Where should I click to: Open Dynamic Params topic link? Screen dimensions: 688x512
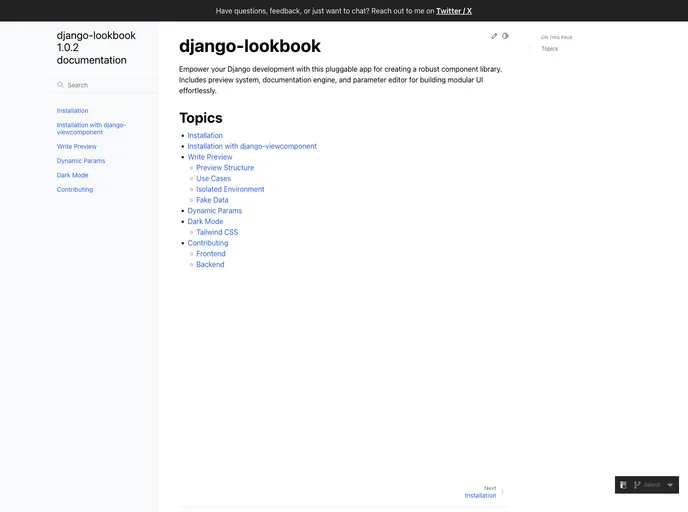click(x=215, y=211)
